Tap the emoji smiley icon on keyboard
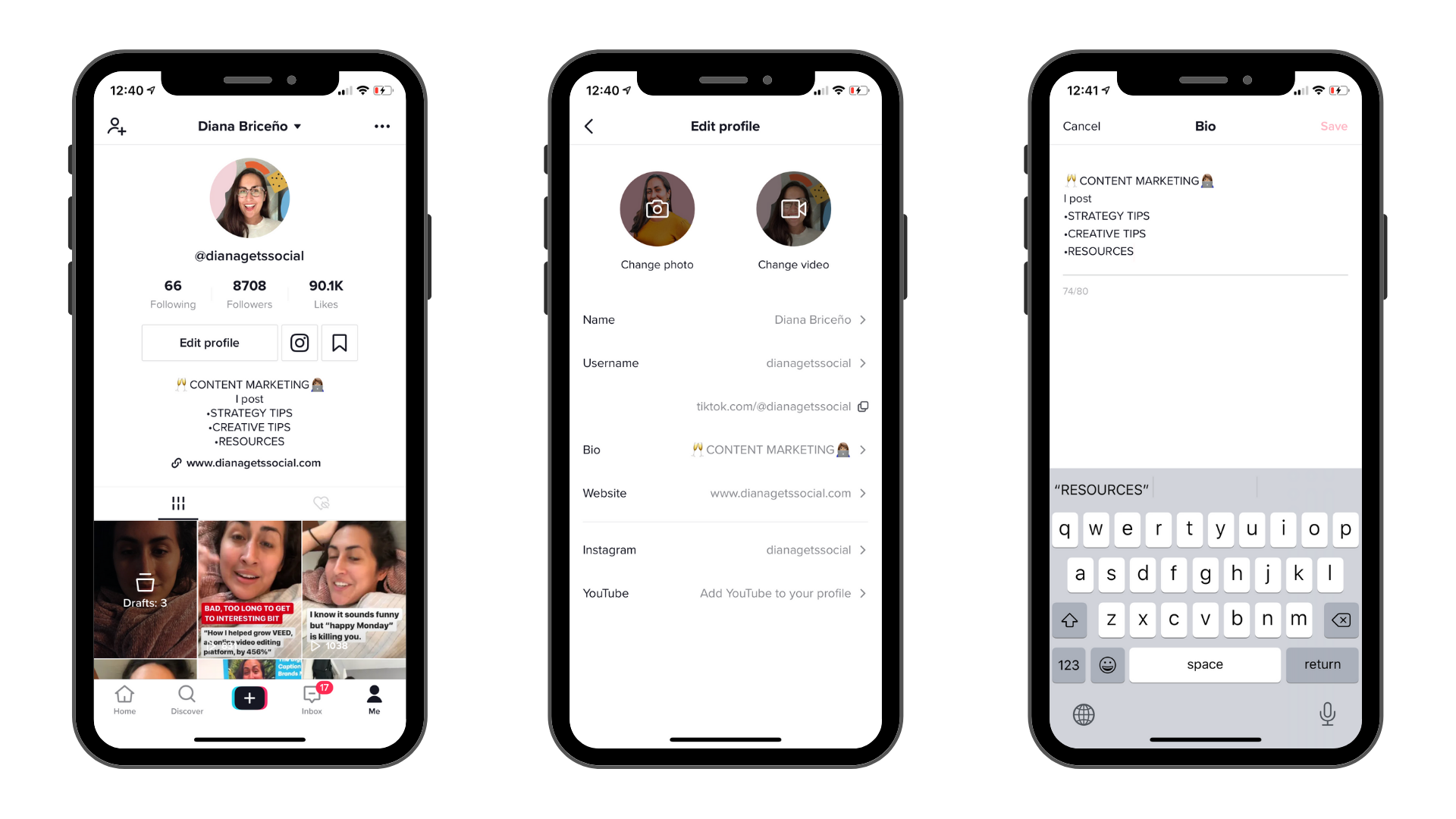The image size is (1456, 819). (x=1108, y=664)
